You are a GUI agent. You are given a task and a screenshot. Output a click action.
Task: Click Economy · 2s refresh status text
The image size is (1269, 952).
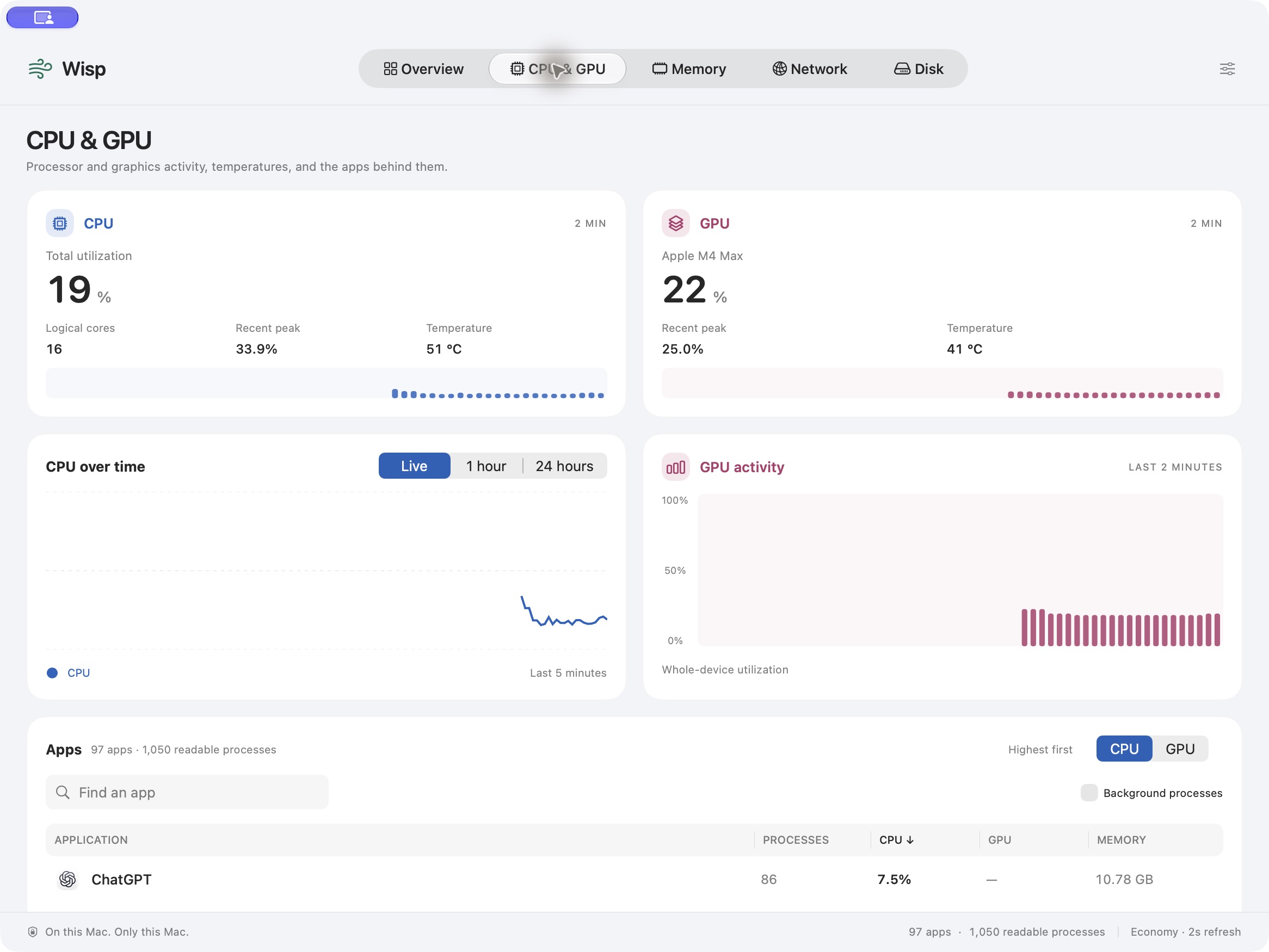point(1185,932)
